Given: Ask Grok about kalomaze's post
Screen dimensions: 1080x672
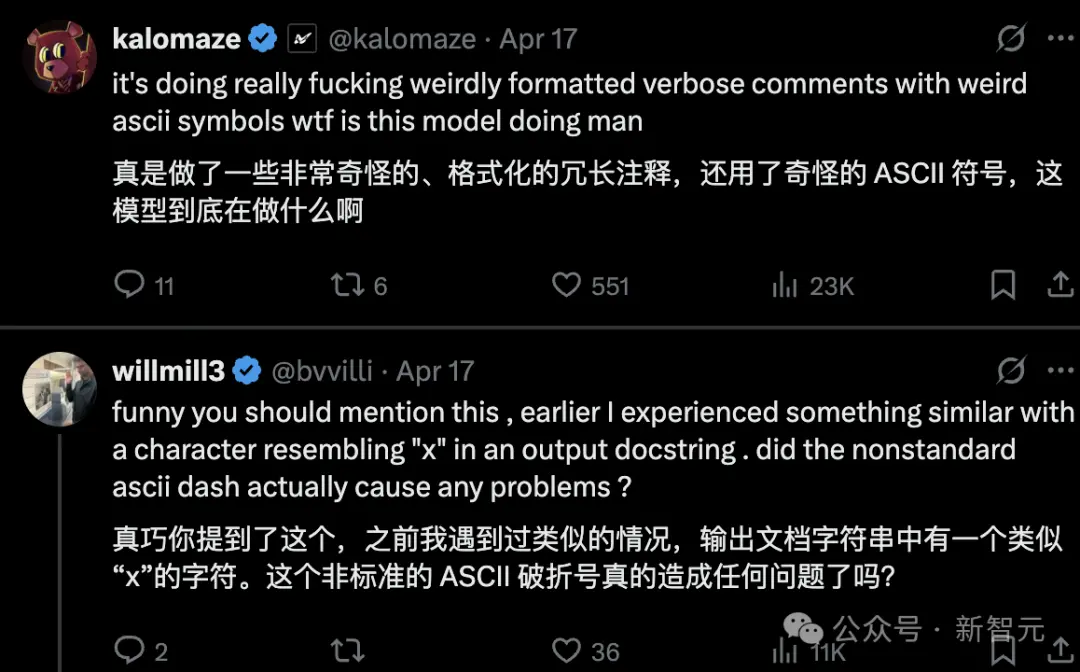Looking at the screenshot, I should pyautogui.click(x=1011, y=37).
